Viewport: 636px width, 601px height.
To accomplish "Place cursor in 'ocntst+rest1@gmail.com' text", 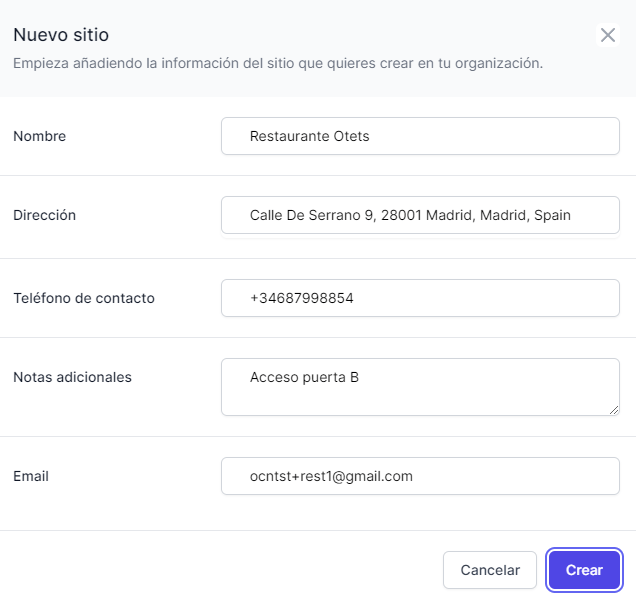I will [331, 476].
